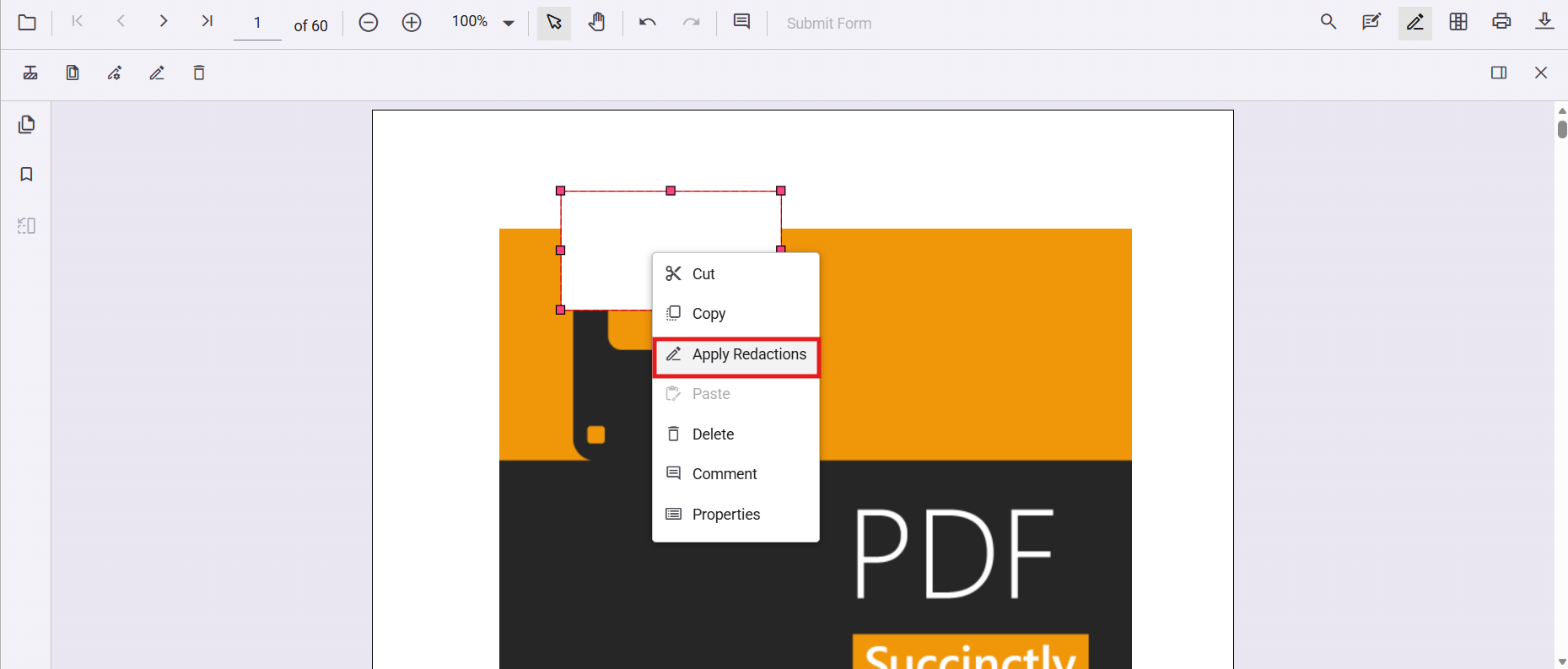Download the PDF file
This screenshot has width=1568, height=669.
point(1544,22)
